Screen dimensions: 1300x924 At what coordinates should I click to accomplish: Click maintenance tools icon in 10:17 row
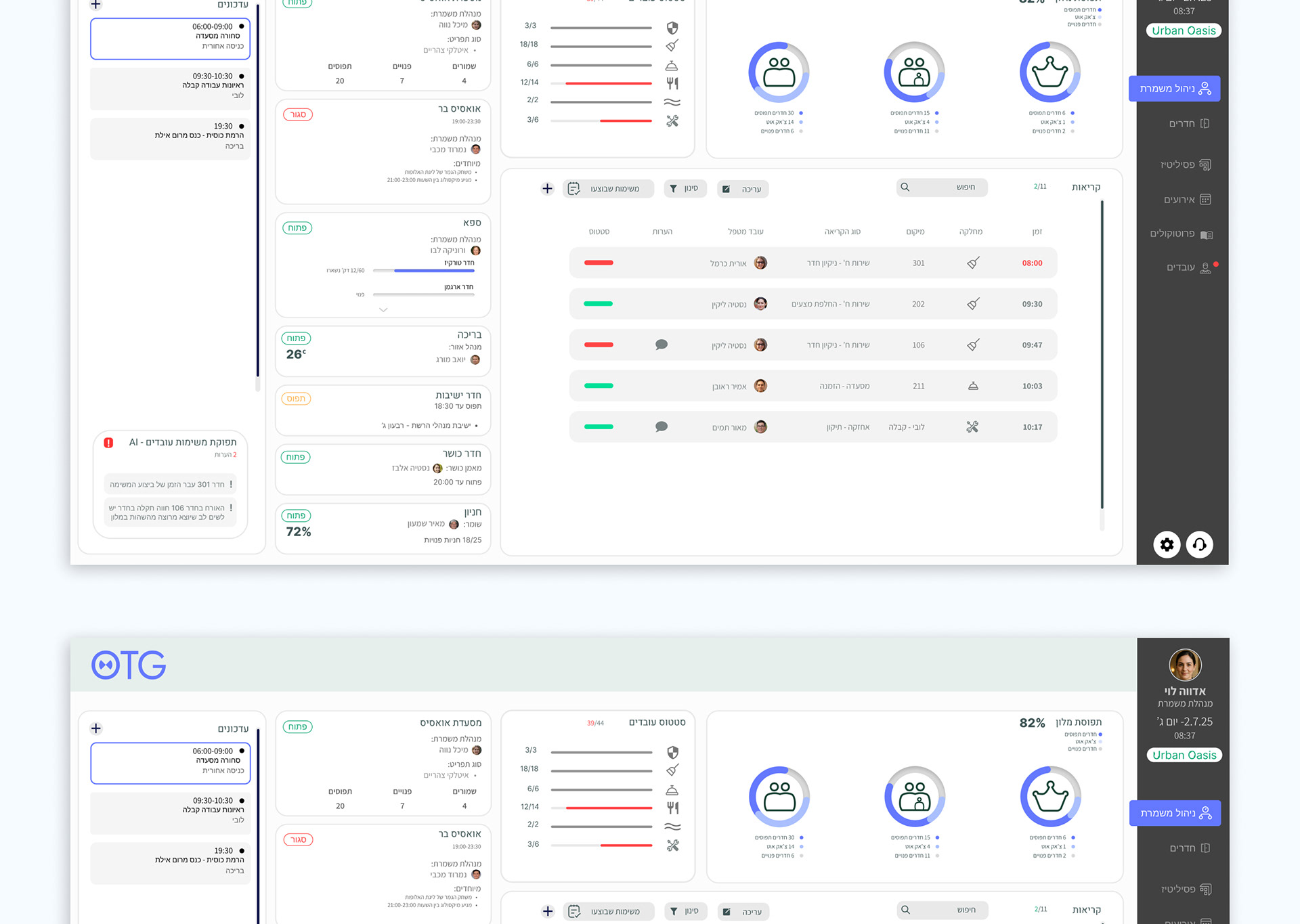pyautogui.click(x=972, y=427)
